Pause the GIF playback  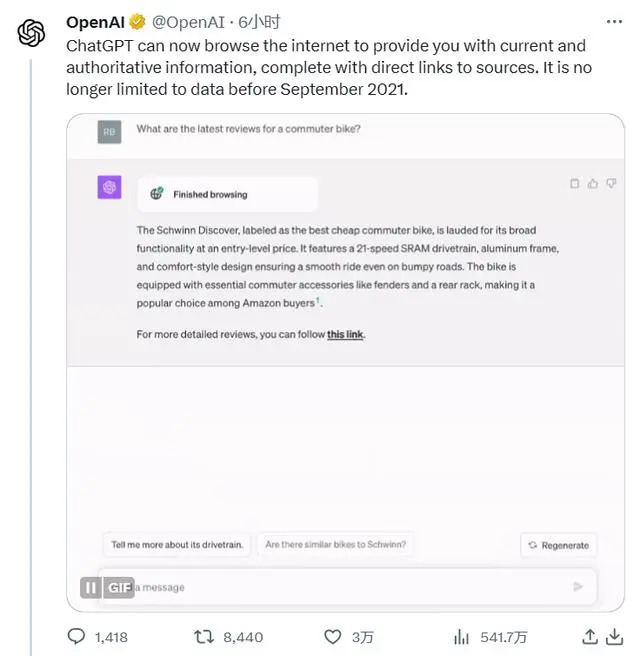tap(90, 587)
